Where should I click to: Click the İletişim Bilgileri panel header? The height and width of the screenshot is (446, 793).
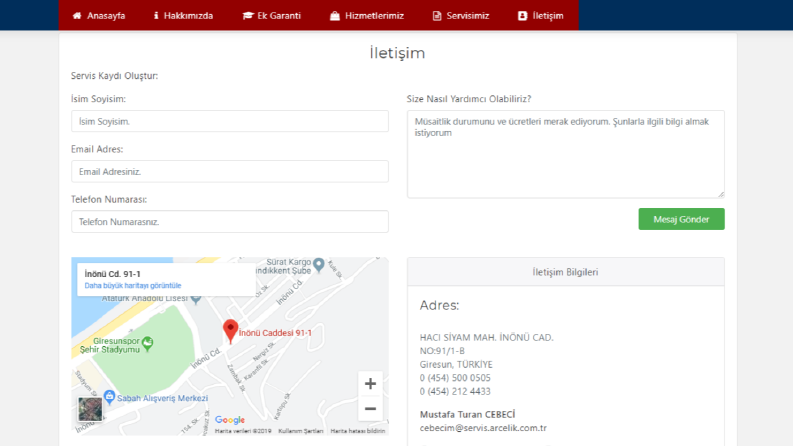[x=565, y=272]
